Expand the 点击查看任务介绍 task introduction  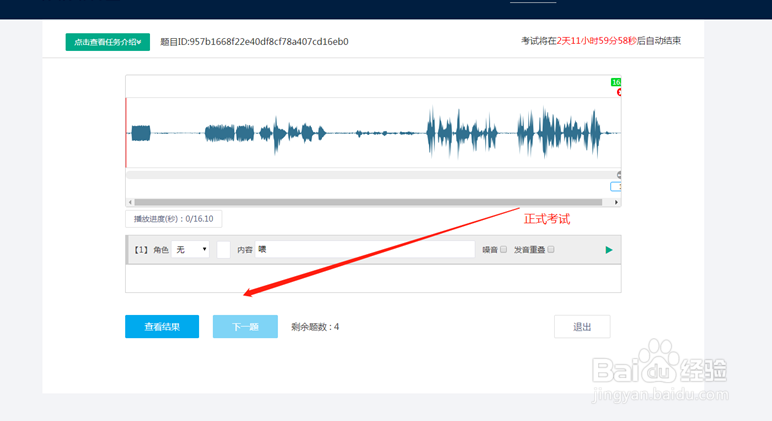point(107,42)
